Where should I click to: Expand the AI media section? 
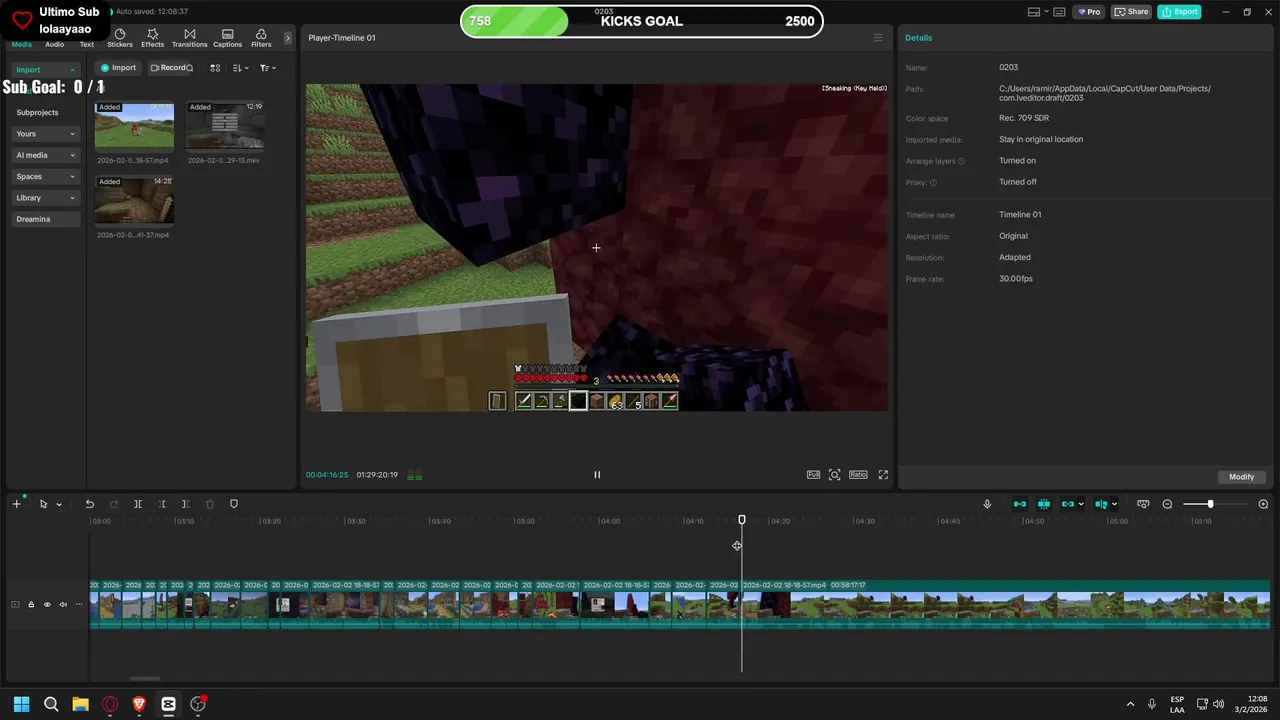[45, 155]
